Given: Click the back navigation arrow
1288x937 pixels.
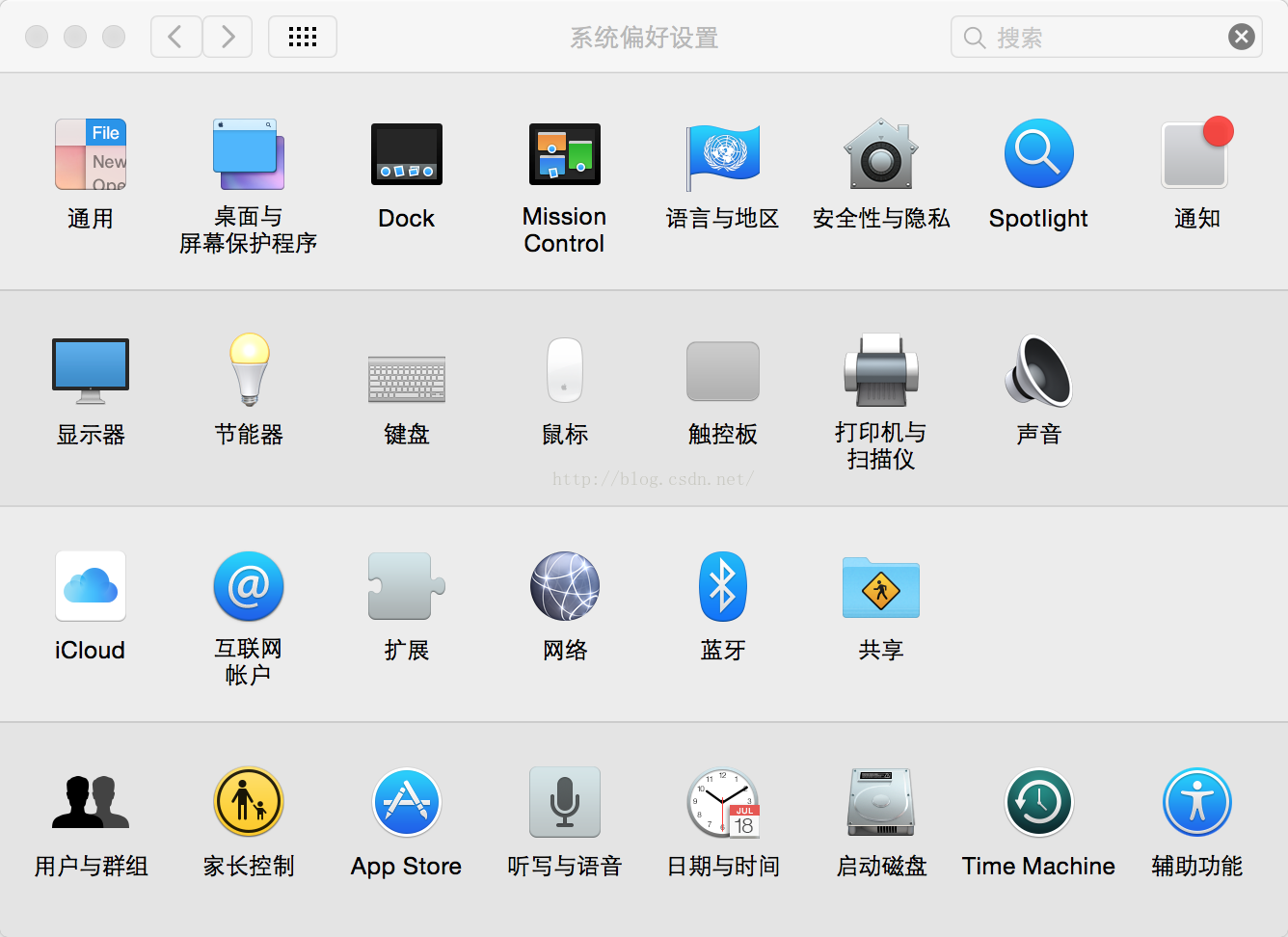Looking at the screenshot, I should click(x=176, y=37).
